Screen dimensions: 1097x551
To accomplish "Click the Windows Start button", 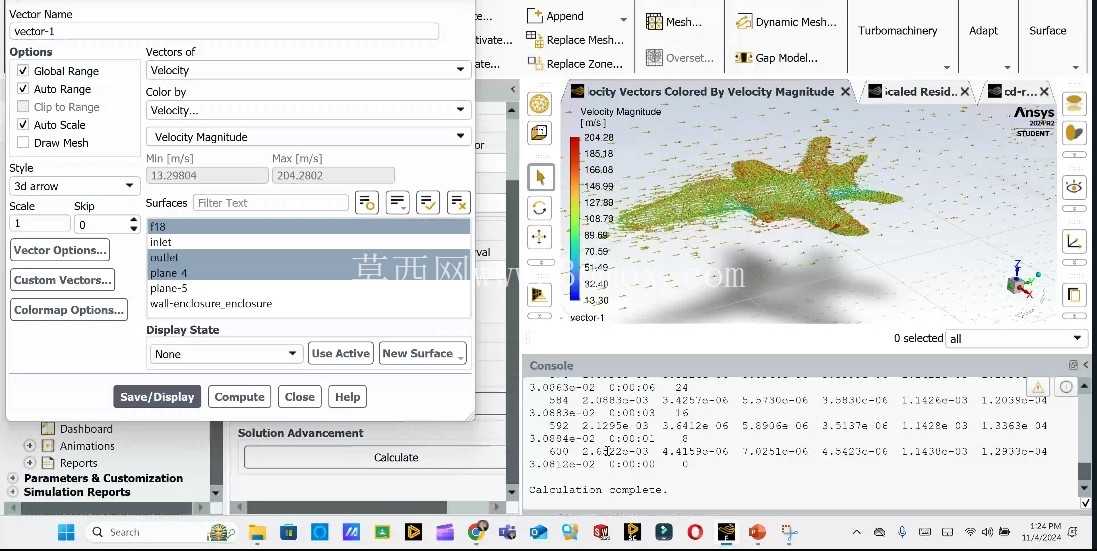I will point(66,532).
